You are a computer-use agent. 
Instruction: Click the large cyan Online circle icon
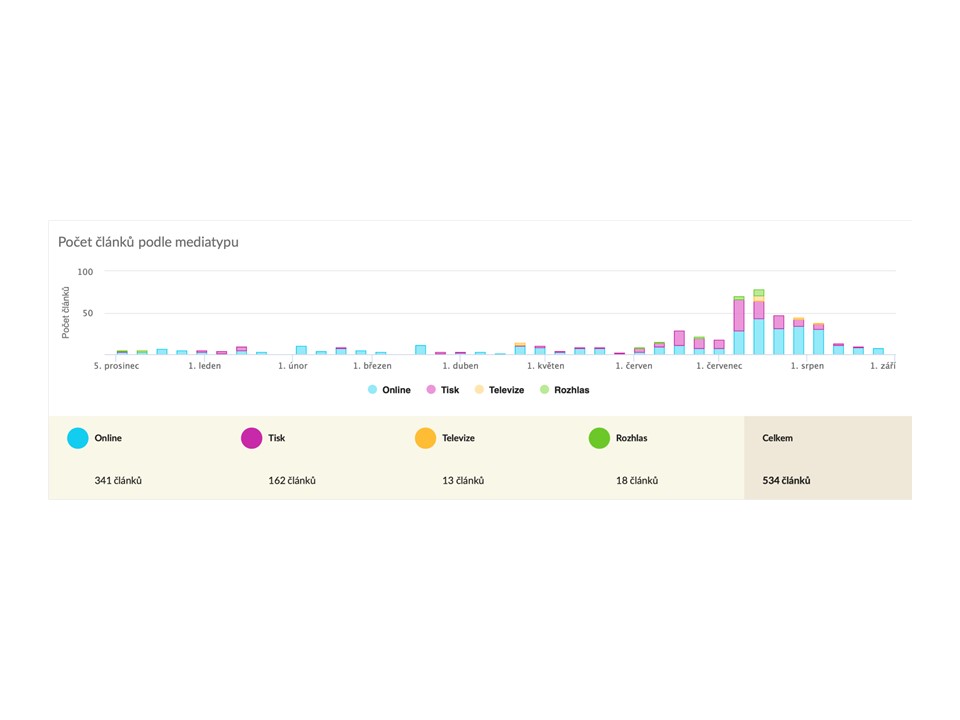pos(78,438)
